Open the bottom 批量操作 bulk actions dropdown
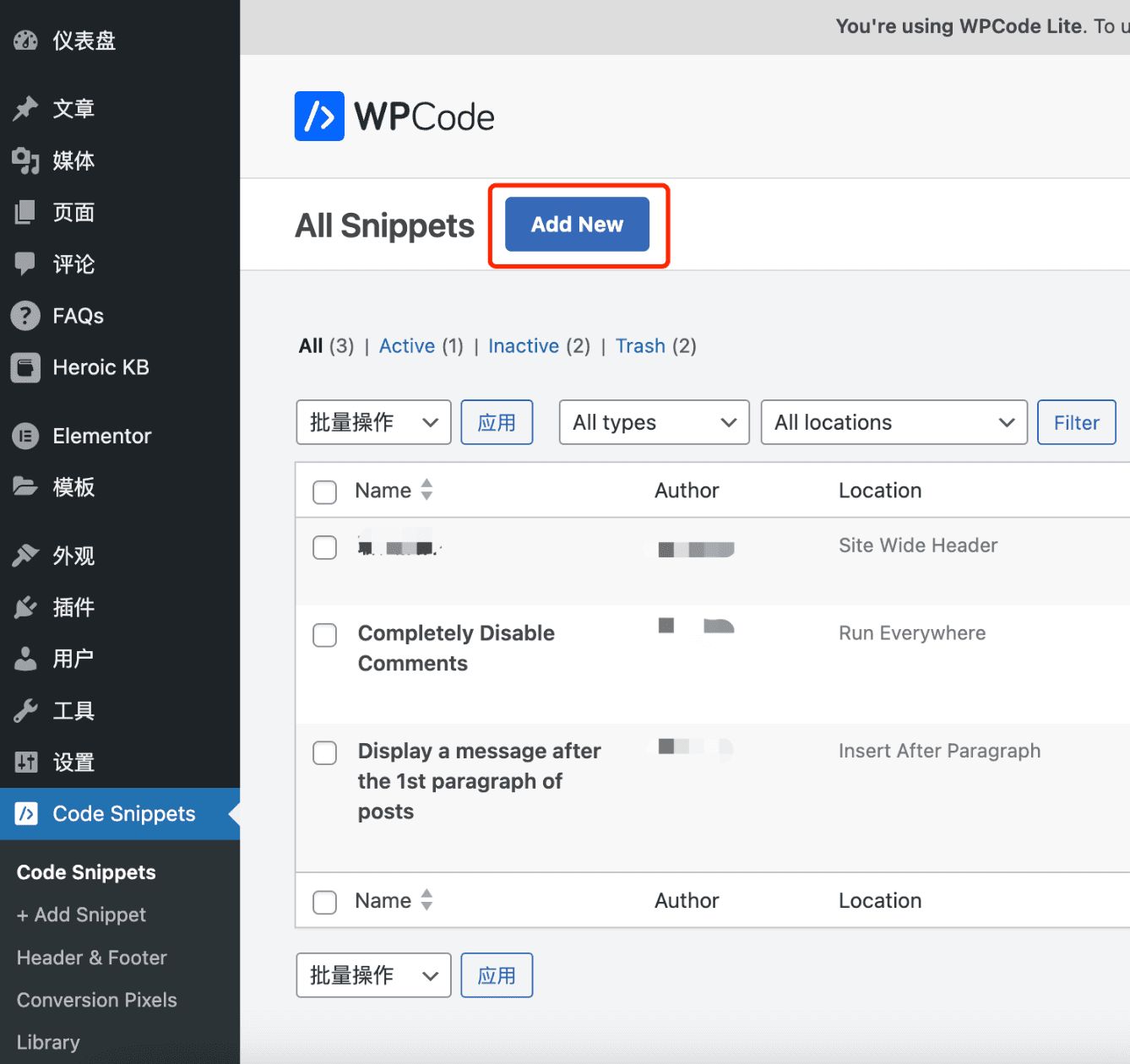The height and width of the screenshot is (1064, 1130). (x=373, y=975)
